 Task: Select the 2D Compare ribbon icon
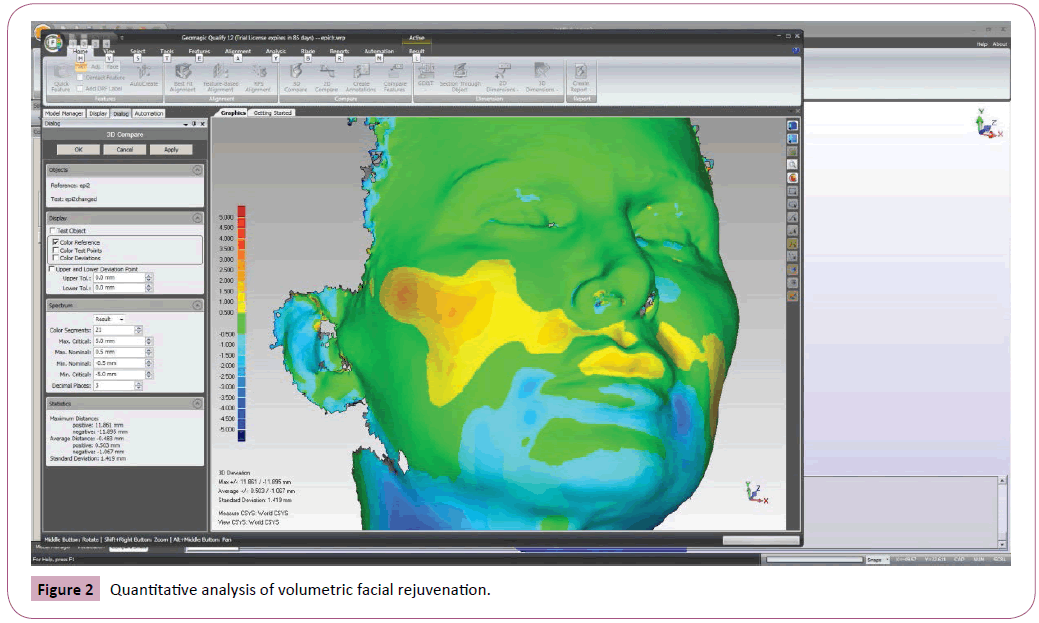tap(328, 73)
